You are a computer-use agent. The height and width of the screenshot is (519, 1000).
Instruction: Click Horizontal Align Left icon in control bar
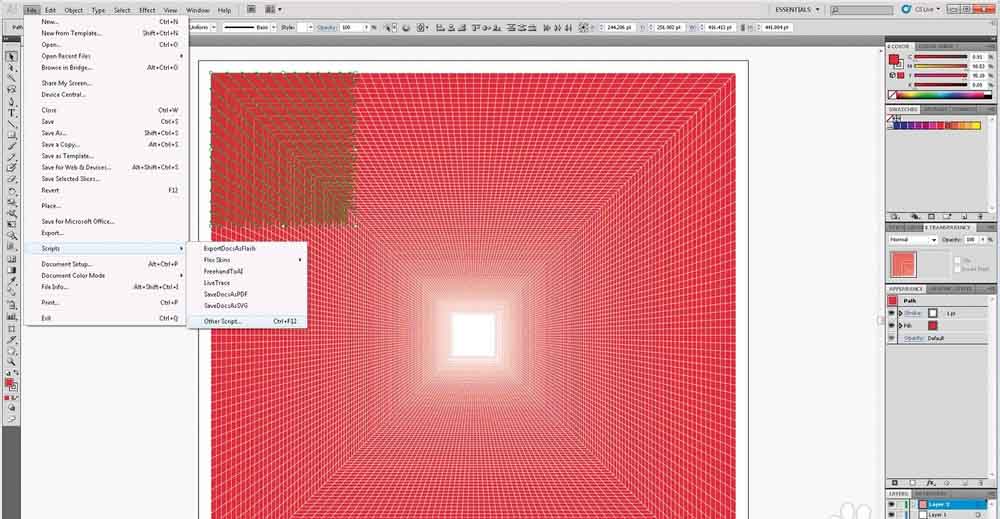tap(440, 27)
